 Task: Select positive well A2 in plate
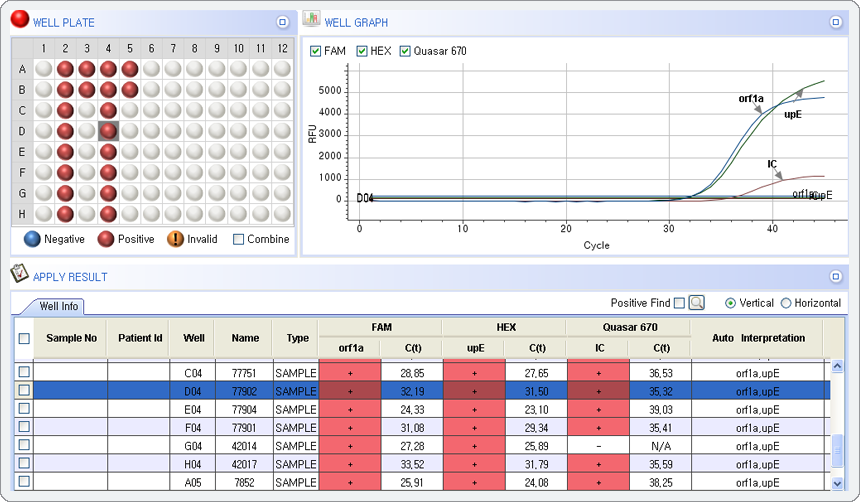[66, 69]
